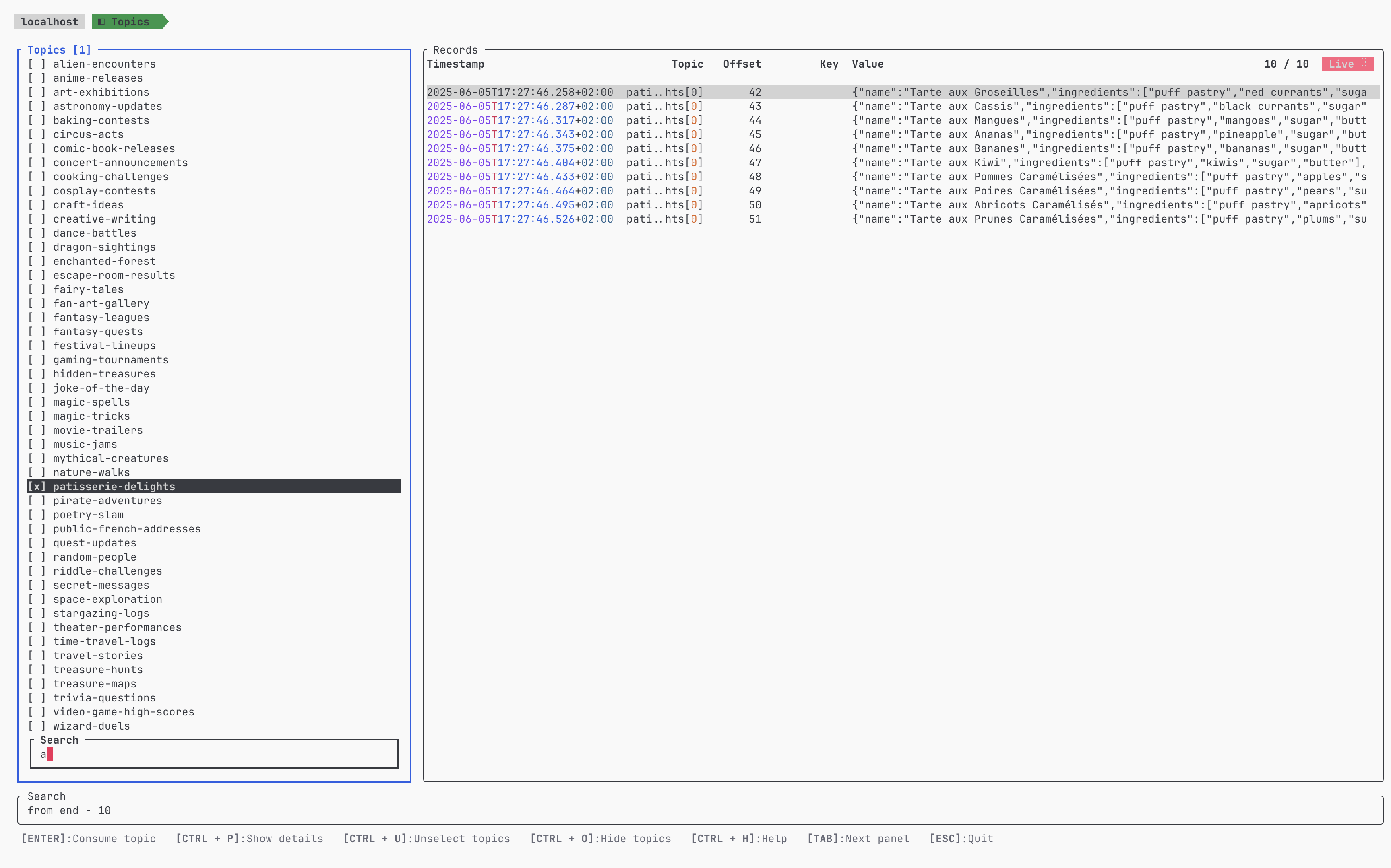Select the video-game-high-scores topic entry
Screen dimensions: 1391x868
coord(124,711)
